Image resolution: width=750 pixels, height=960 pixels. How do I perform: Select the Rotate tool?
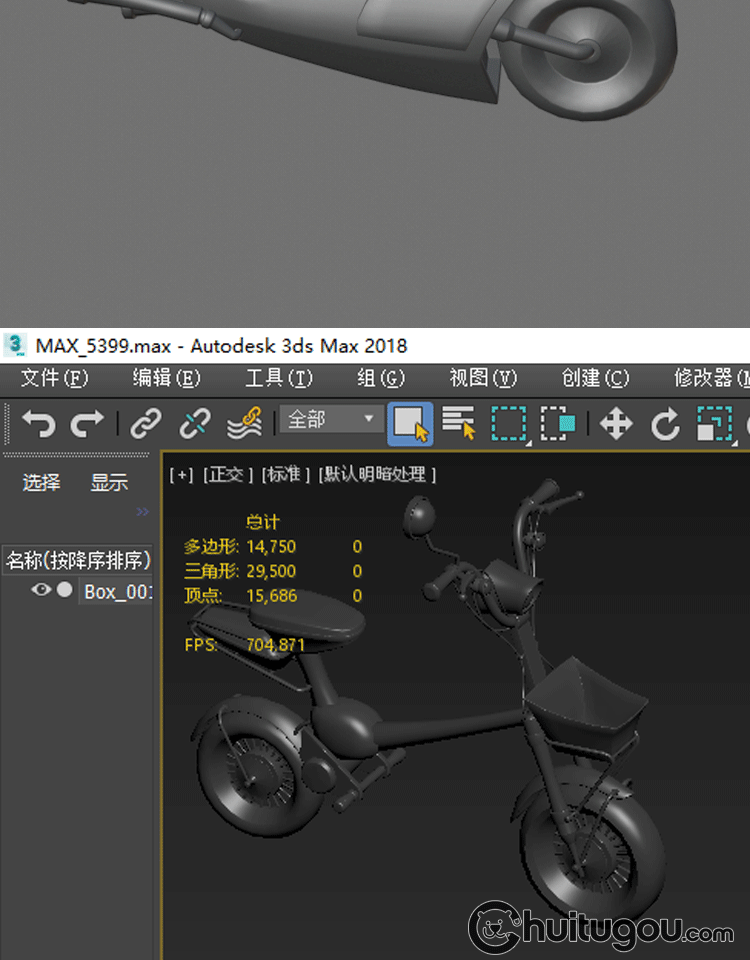pyautogui.click(x=665, y=424)
